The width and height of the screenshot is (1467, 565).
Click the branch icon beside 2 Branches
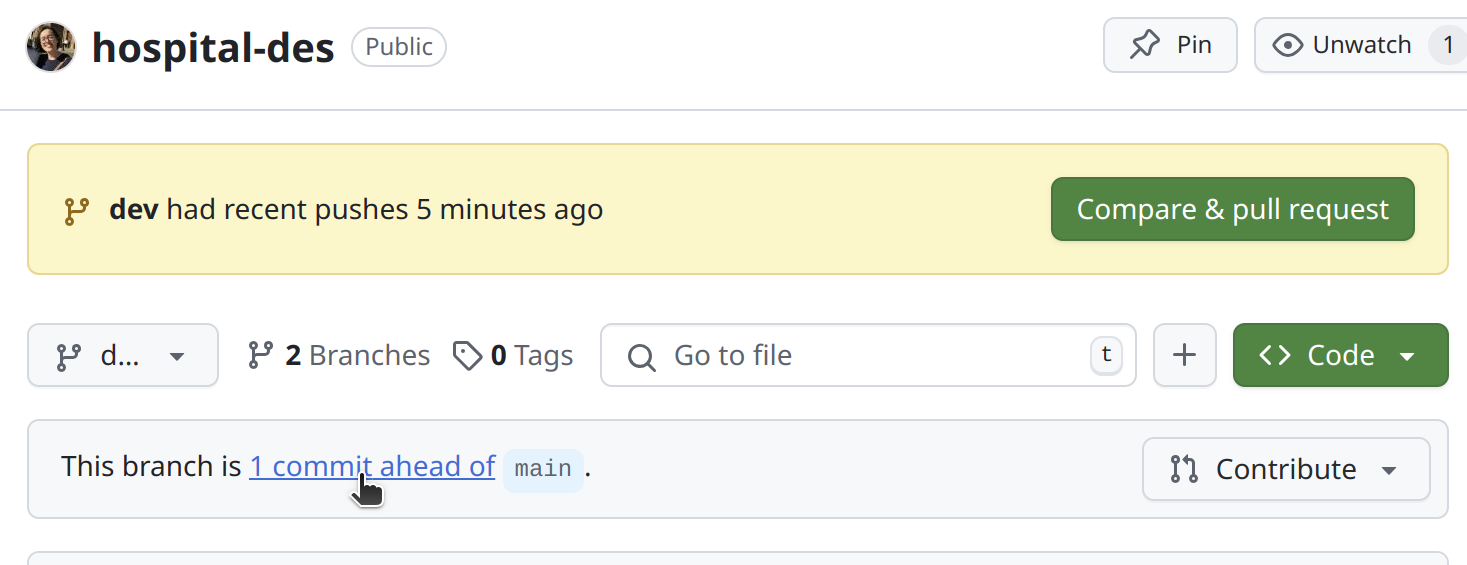coord(261,355)
